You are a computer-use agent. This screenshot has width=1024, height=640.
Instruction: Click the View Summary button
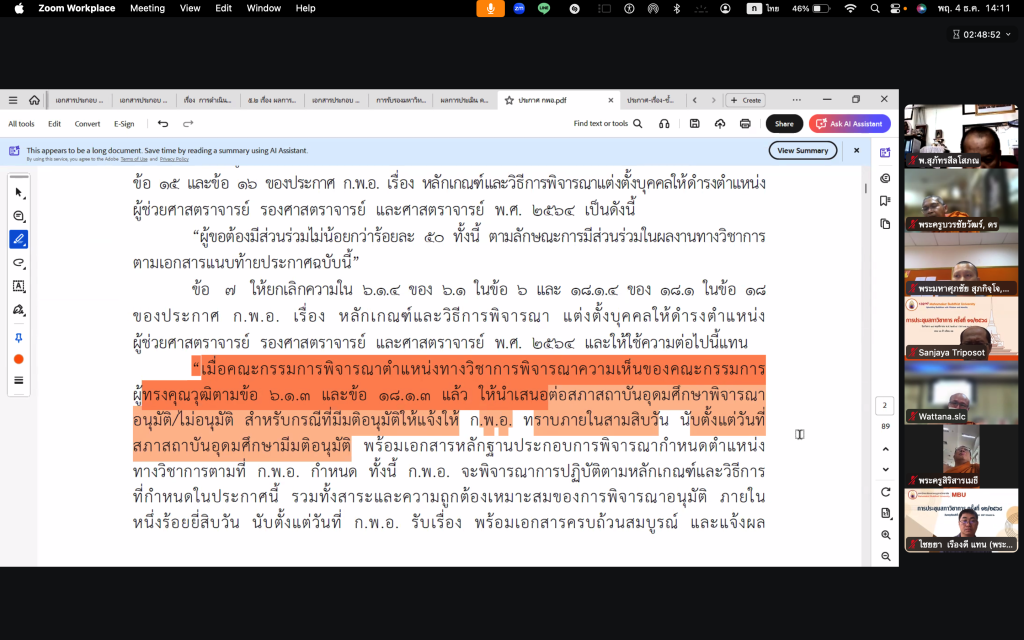802,151
